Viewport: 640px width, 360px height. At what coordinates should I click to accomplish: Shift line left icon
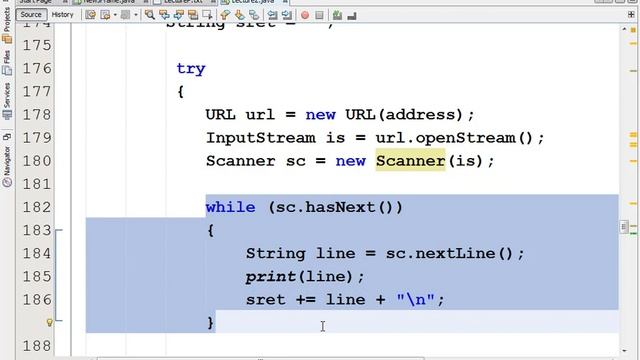272,16
